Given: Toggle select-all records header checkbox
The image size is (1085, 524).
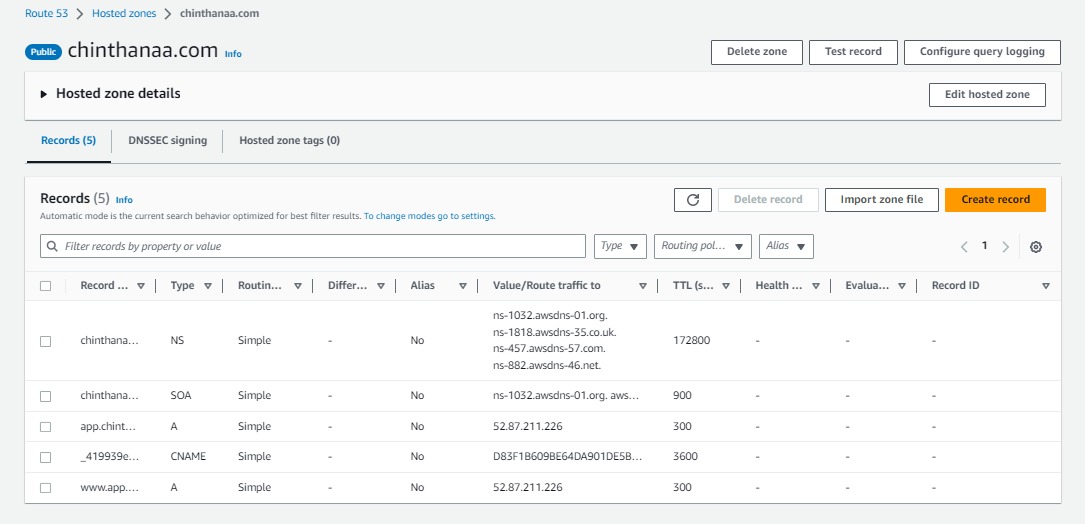Looking at the screenshot, I should click(45, 286).
